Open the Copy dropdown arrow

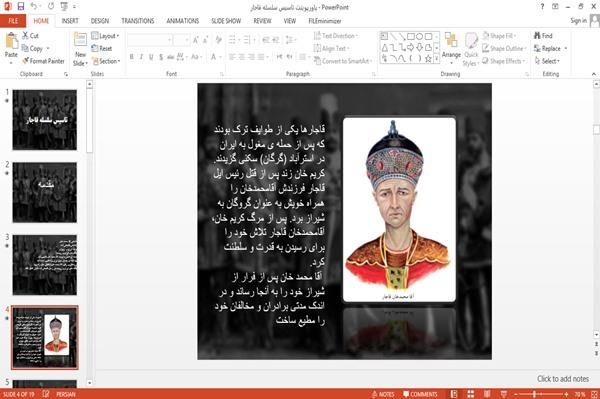tap(48, 49)
